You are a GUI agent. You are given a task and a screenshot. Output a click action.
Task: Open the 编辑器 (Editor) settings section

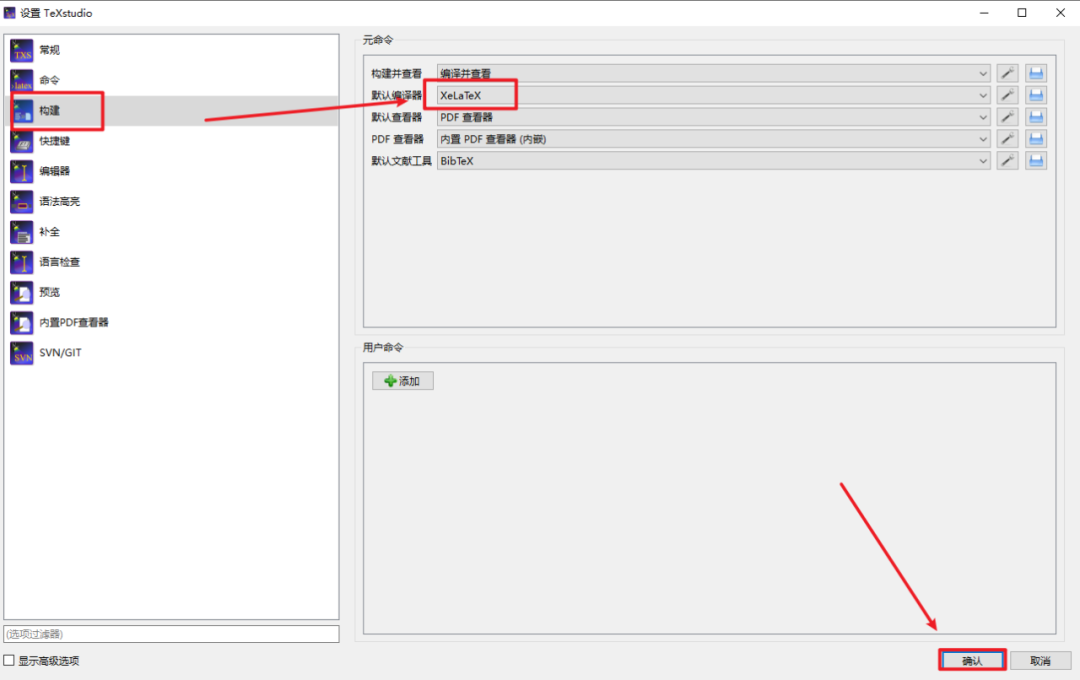point(54,171)
